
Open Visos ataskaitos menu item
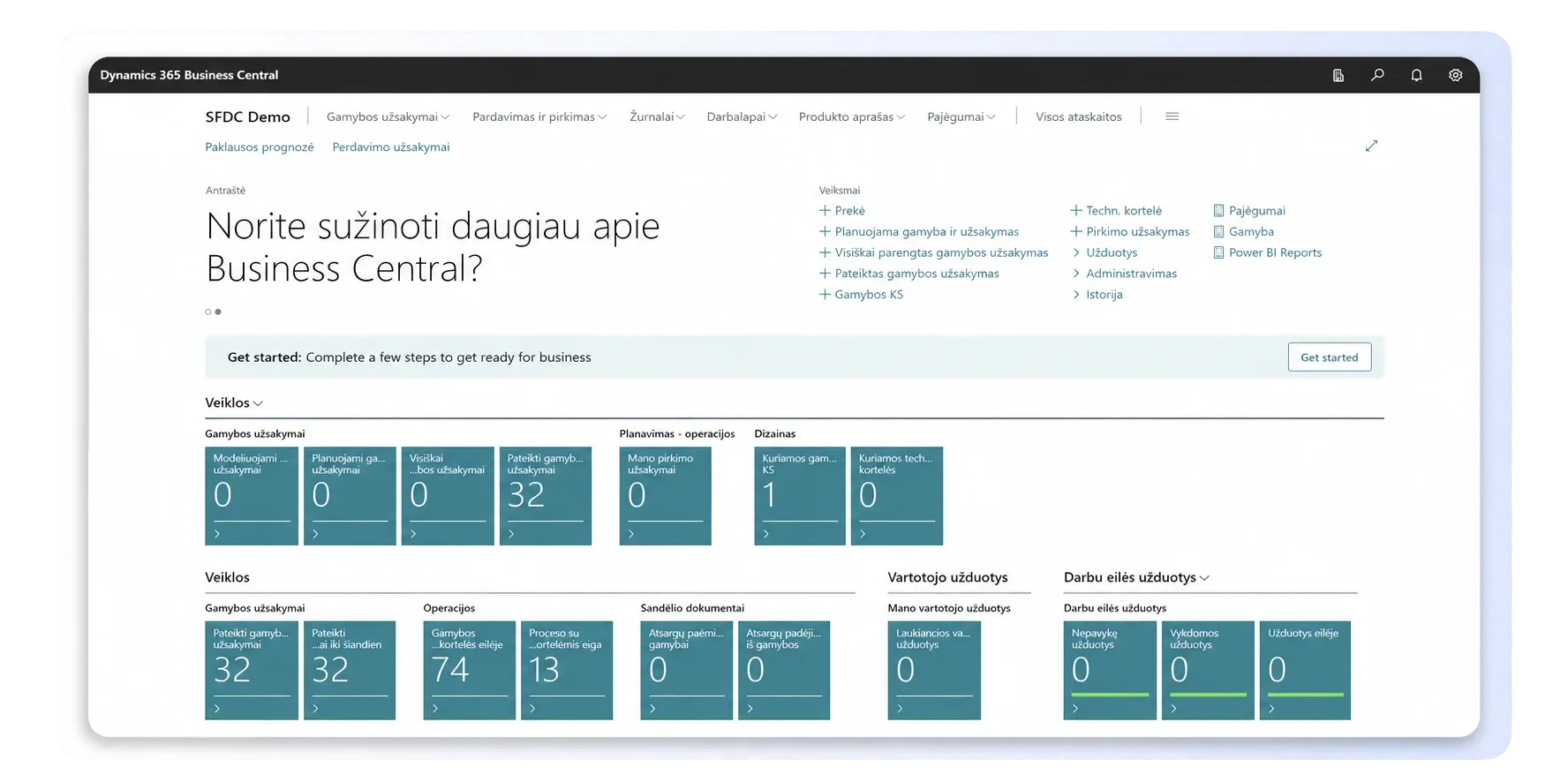pos(1079,117)
